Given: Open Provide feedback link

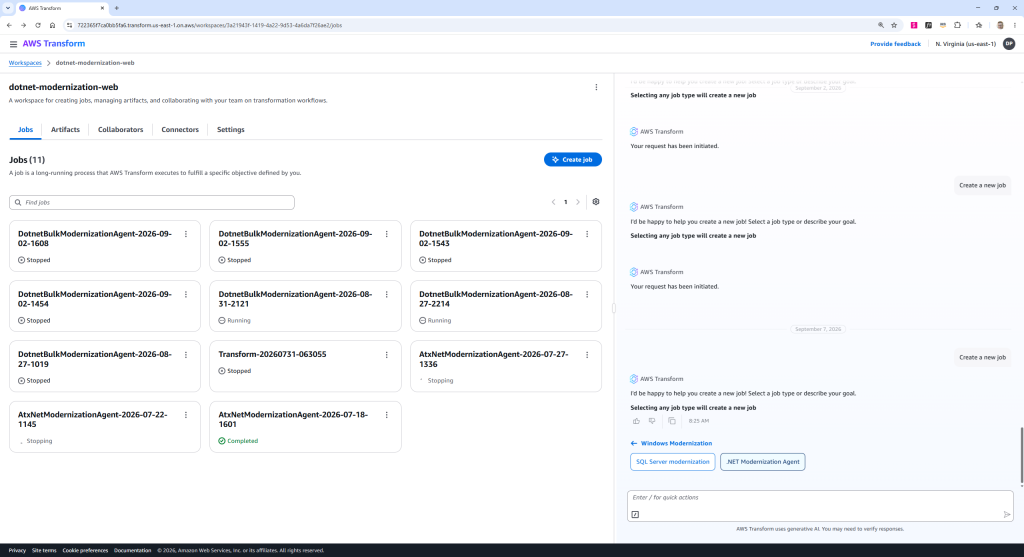Looking at the screenshot, I should pyautogui.click(x=895, y=44).
